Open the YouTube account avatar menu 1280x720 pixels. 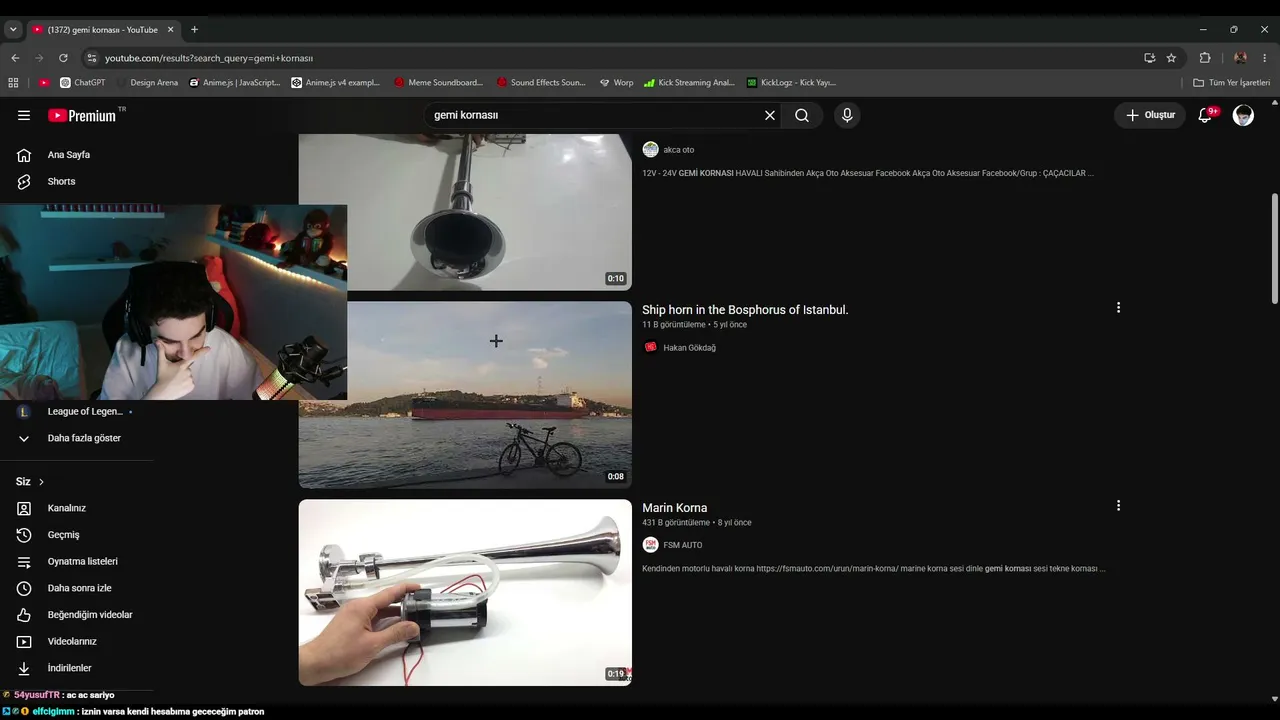(x=1243, y=115)
